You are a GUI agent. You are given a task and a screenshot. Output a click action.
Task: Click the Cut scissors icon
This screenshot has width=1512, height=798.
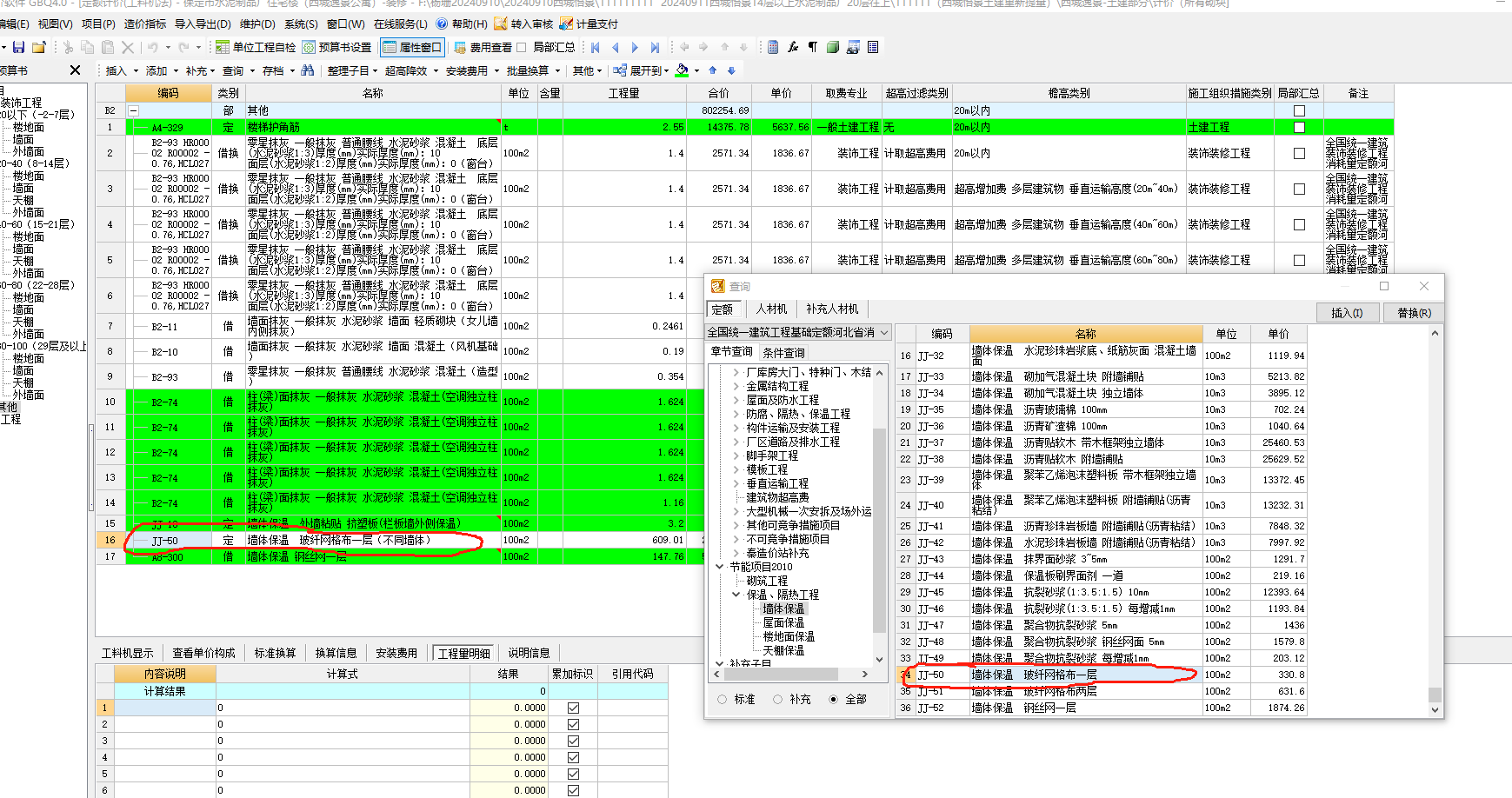68,47
